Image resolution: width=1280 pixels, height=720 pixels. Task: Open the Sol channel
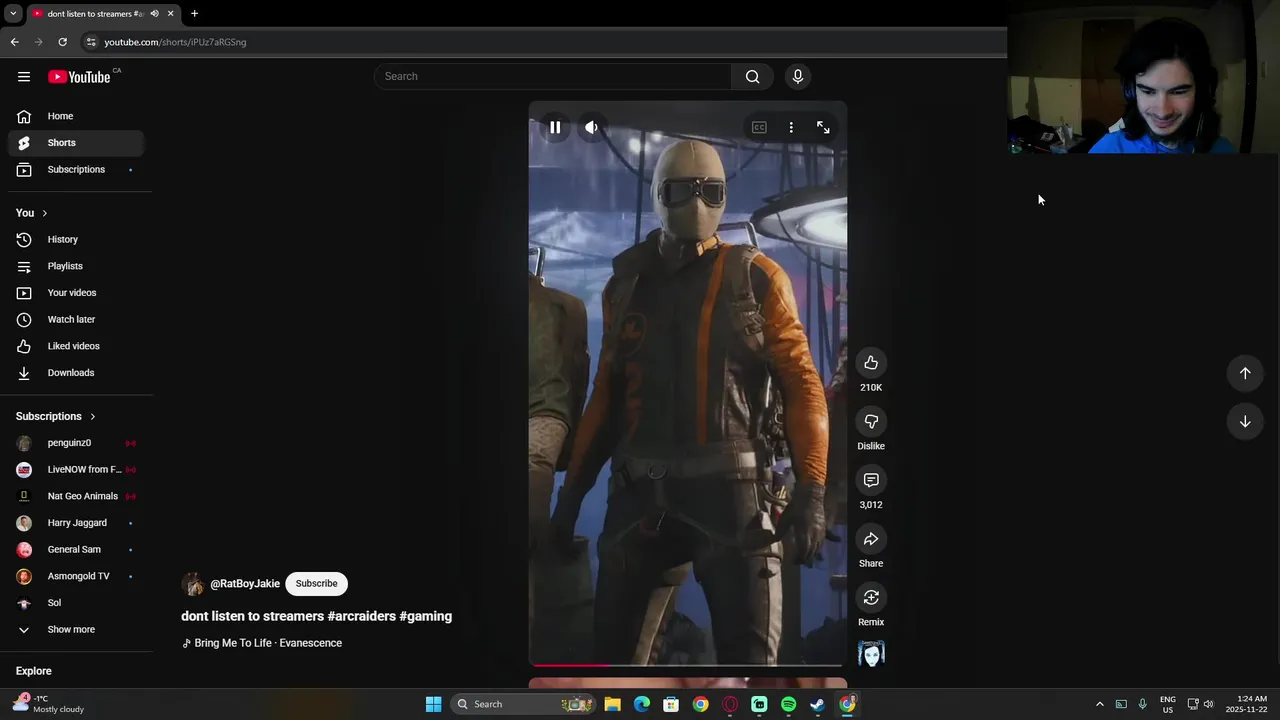pyautogui.click(x=76, y=603)
